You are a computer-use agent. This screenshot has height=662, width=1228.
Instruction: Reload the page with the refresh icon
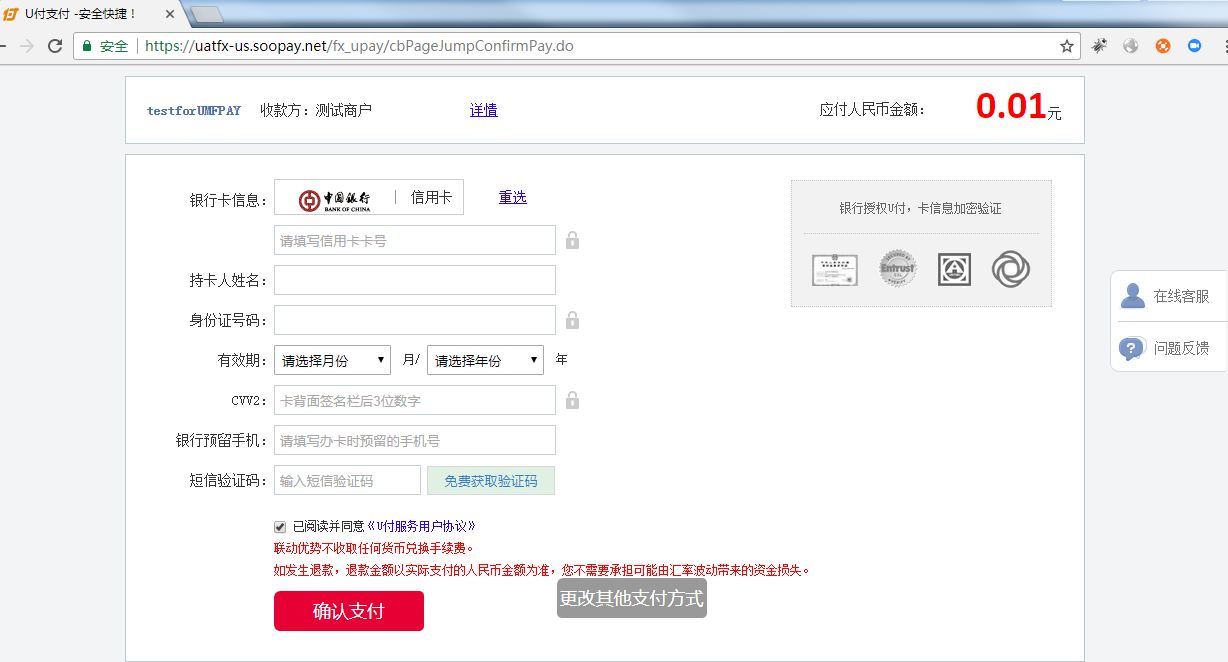[56, 45]
